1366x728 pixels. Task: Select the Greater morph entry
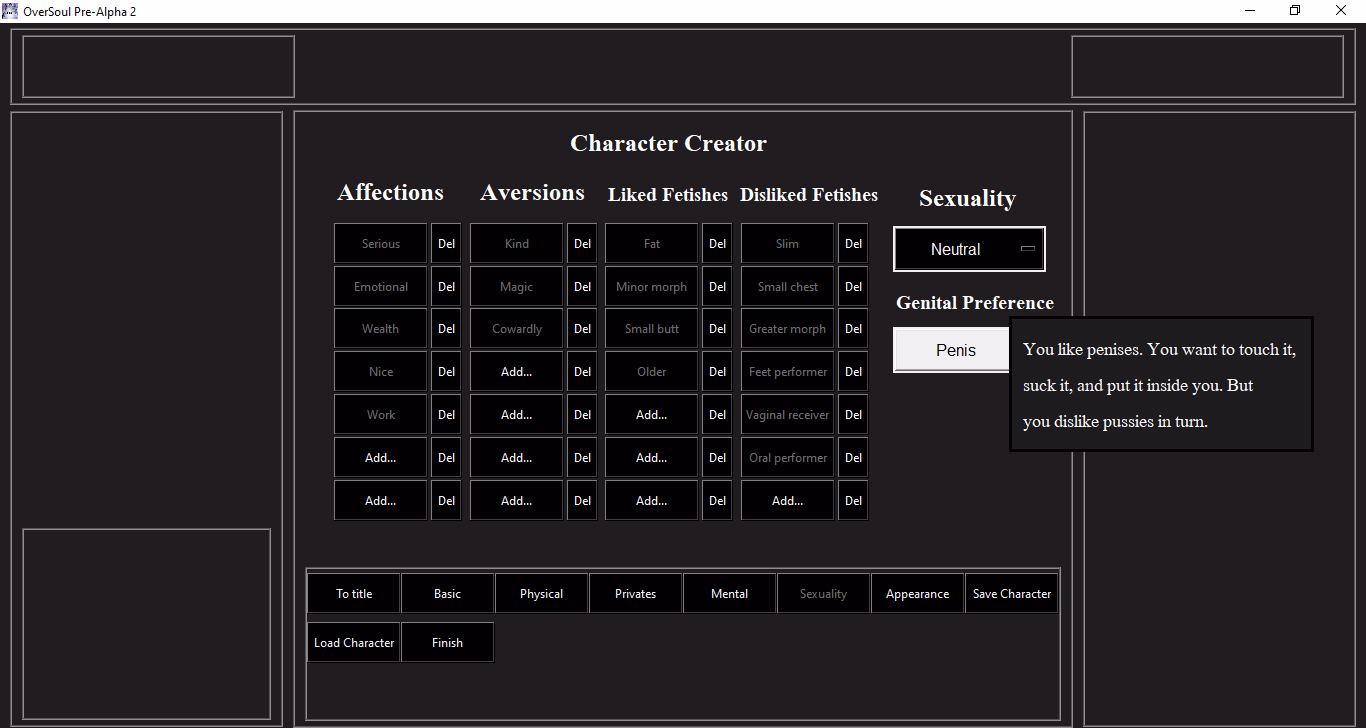788,328
